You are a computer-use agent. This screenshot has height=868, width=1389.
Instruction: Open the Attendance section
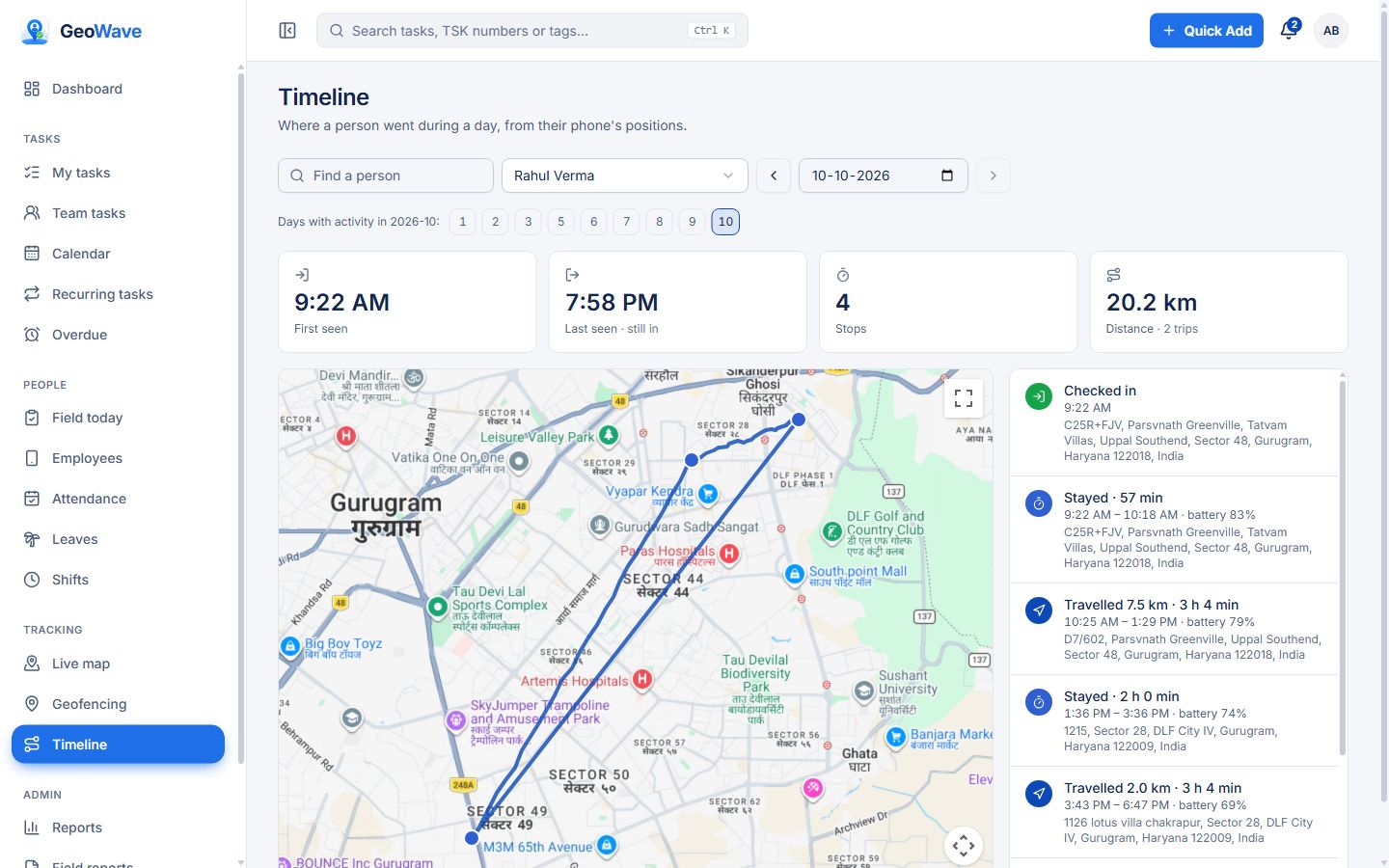tap(118, 499)
